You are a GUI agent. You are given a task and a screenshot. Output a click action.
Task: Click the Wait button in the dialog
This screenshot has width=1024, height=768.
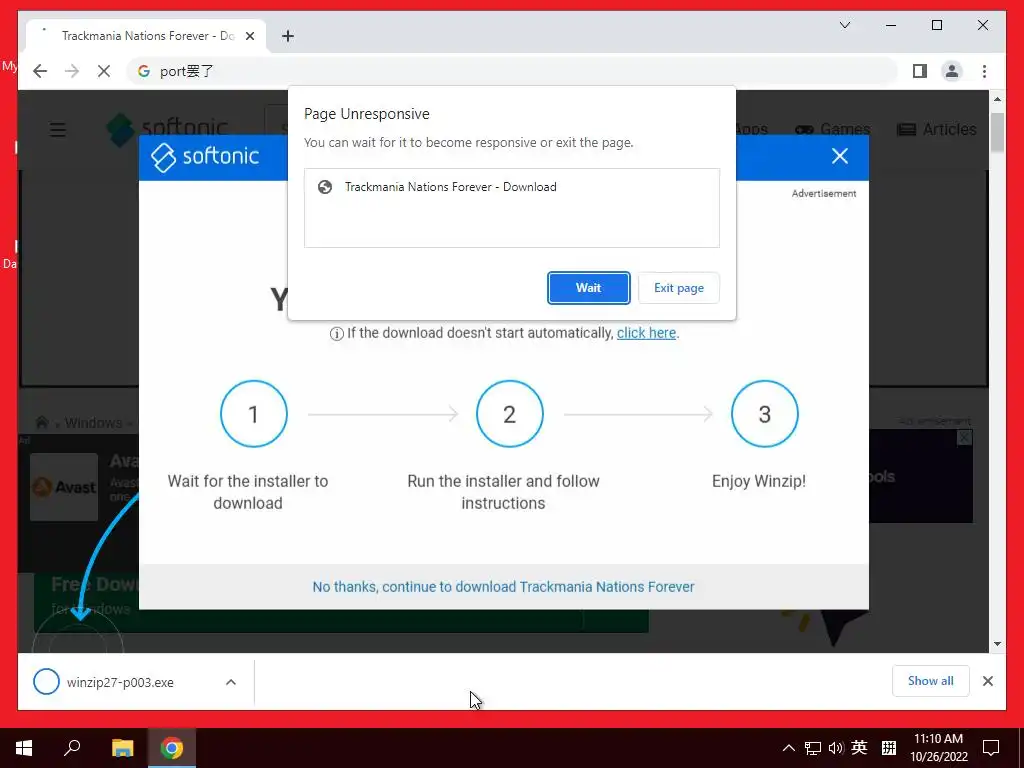(x=588, y=288)
